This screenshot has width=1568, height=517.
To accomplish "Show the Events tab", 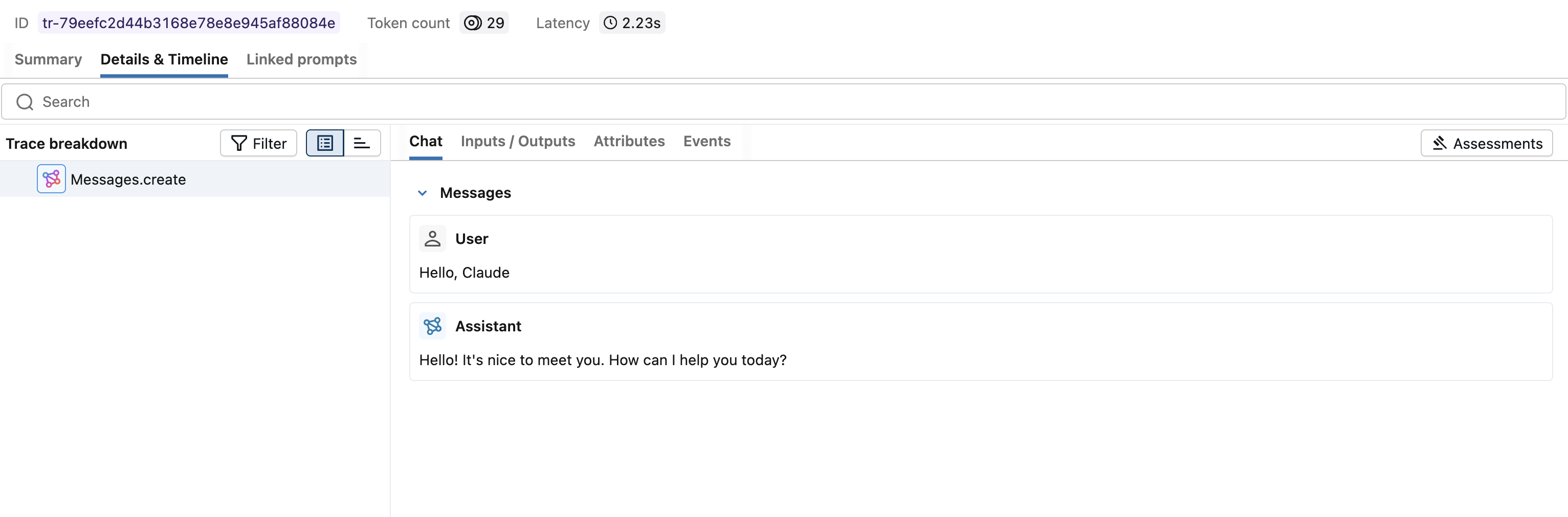I will pyautogui.click(x=706, y=141).
